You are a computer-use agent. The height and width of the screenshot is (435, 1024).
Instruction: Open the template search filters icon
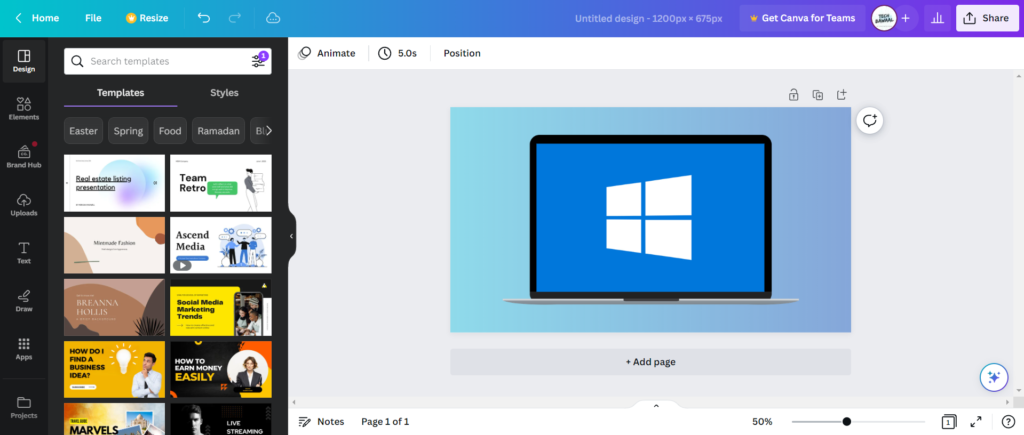[259, 61]
